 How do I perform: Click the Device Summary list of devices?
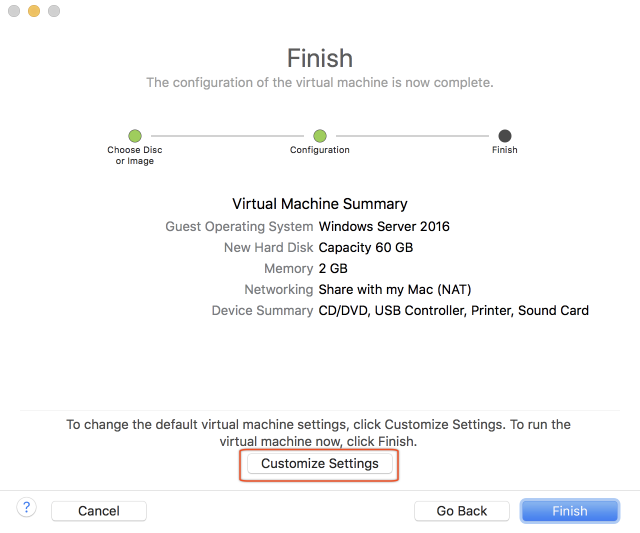tap(453, 310)
